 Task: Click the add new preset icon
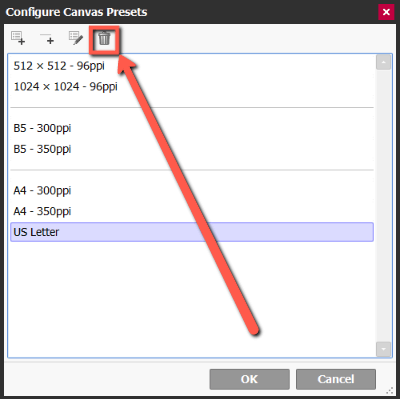click(x=18, y=38)
